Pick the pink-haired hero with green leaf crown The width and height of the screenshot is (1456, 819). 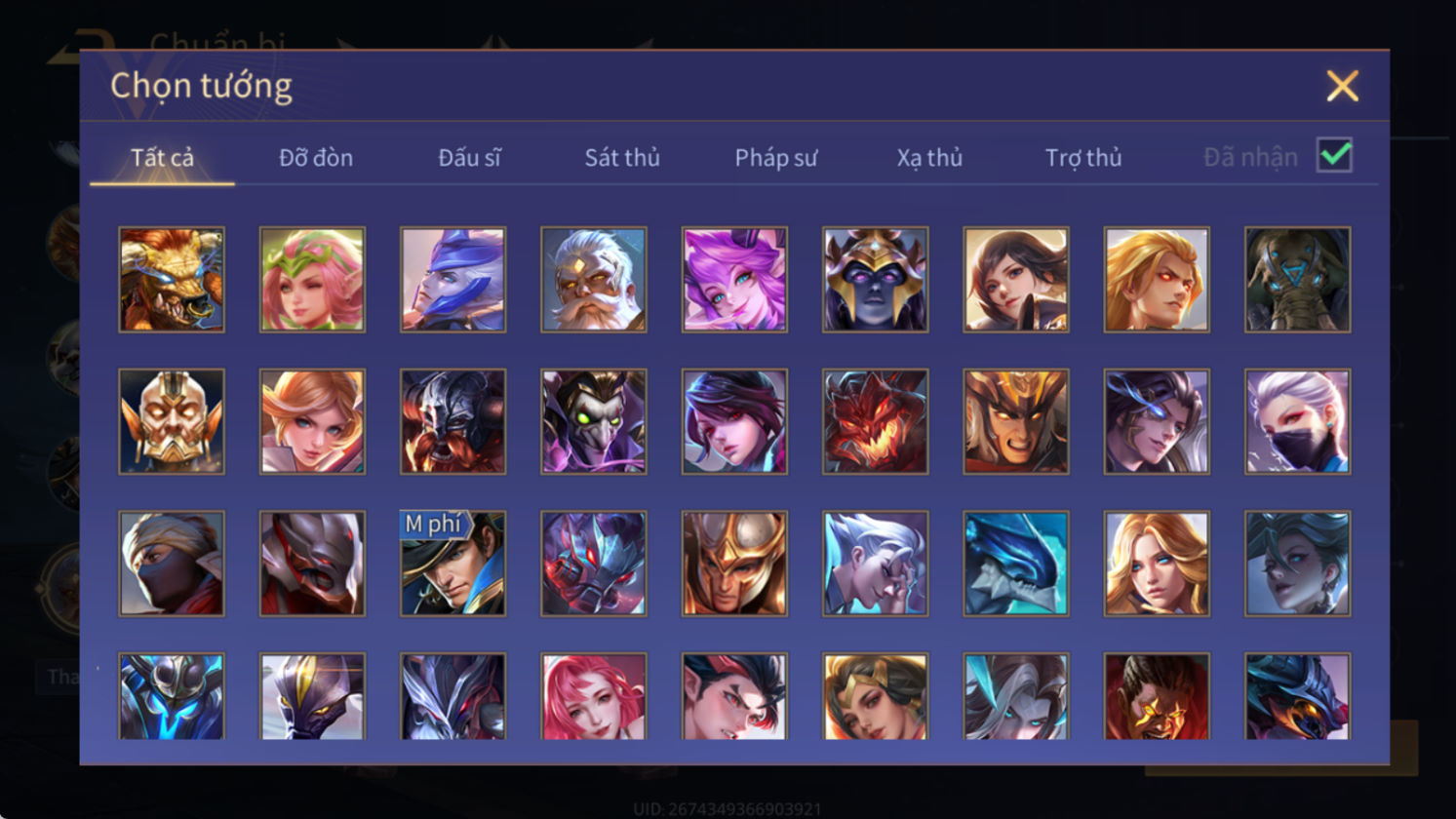pos(312,280)
